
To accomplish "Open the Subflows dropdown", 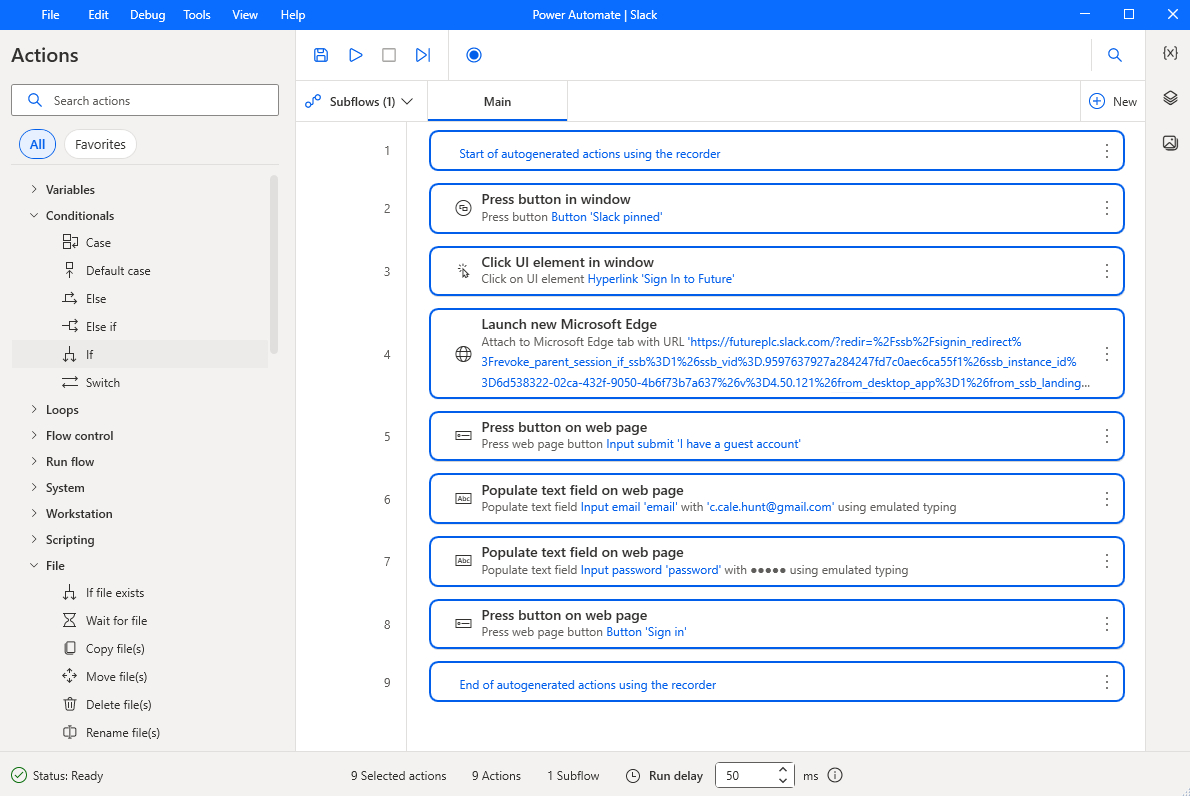I will [x=360, y=101].
